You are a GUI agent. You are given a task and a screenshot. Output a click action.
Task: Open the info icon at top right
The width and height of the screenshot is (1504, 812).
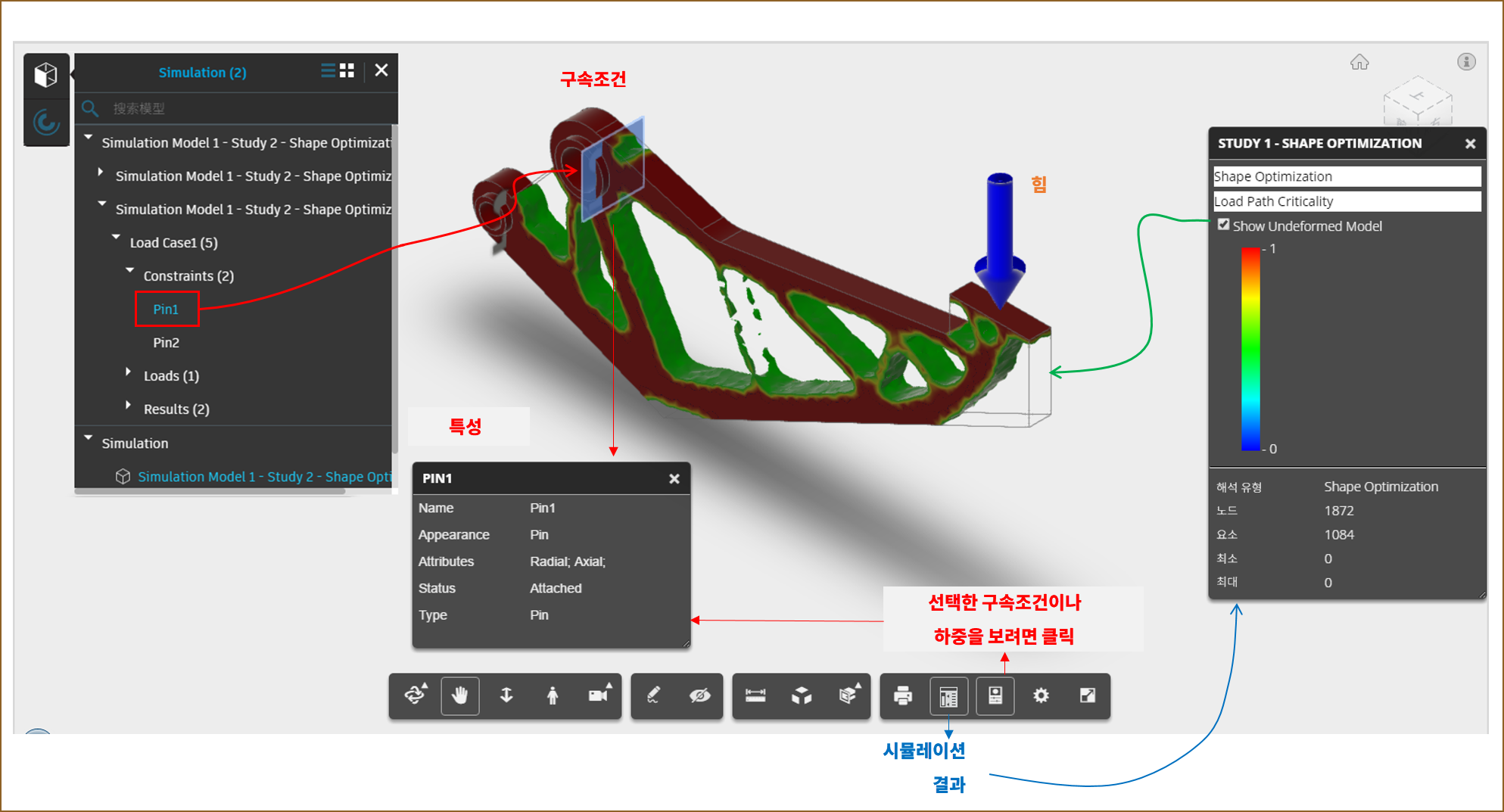click(1466, 62)
